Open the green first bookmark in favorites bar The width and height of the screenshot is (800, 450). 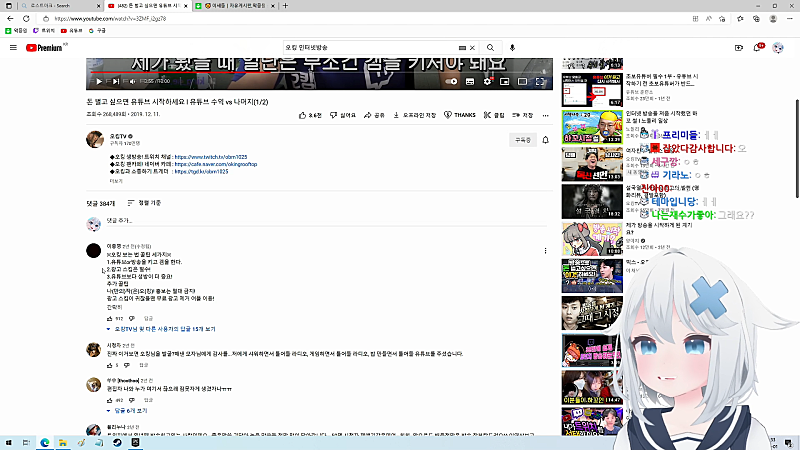pos(16,31)
